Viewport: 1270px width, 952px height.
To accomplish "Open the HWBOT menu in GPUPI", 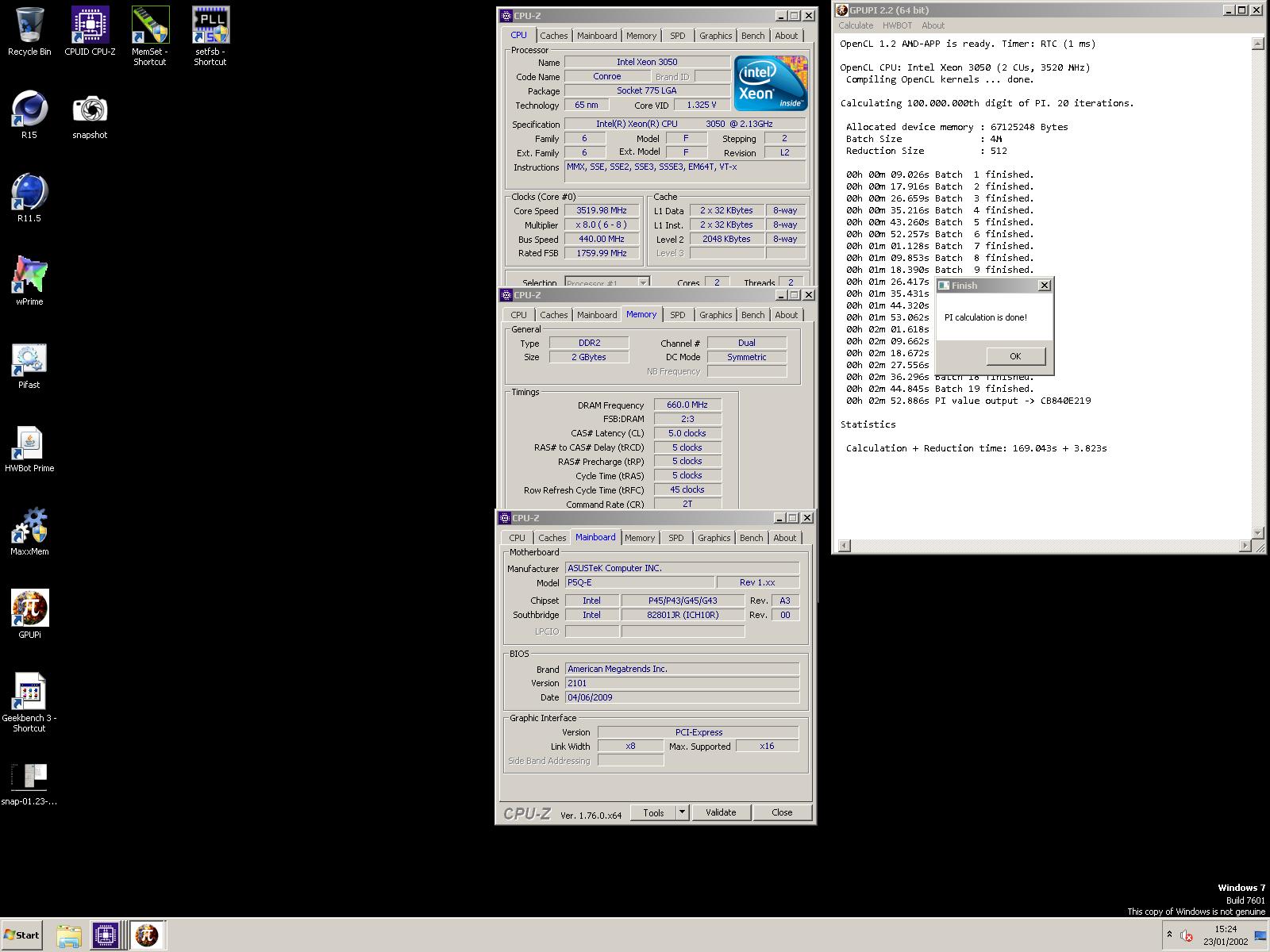I will pos(897,25).
